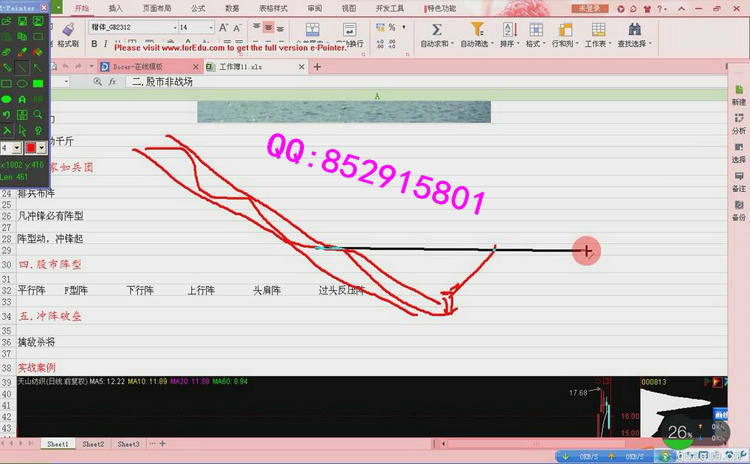
Task: Click the 新建 icon in right sidebar
Action: point(738,93)
